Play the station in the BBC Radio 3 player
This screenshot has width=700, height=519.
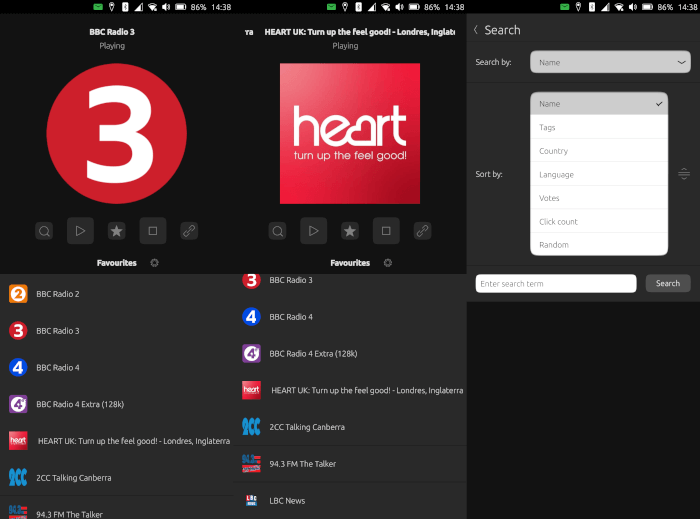tap(80, 231)
